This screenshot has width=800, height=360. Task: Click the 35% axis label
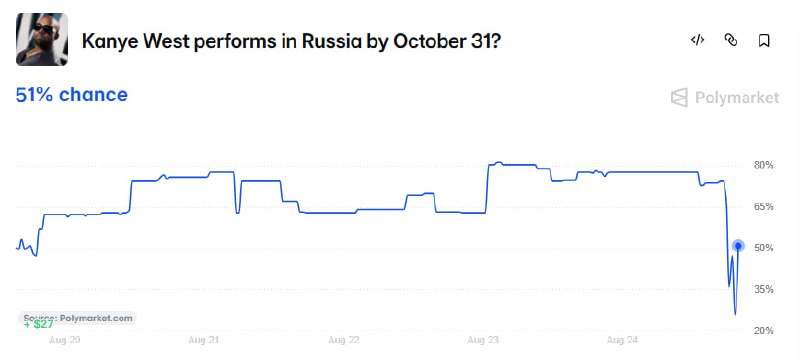point(764,289)
